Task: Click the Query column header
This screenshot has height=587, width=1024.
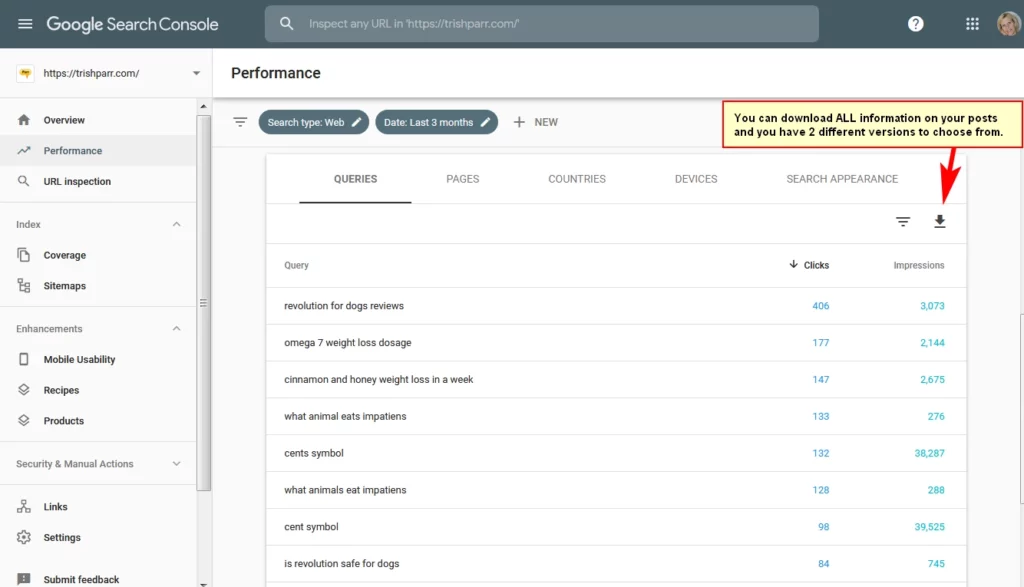Action: pos(296,265)
